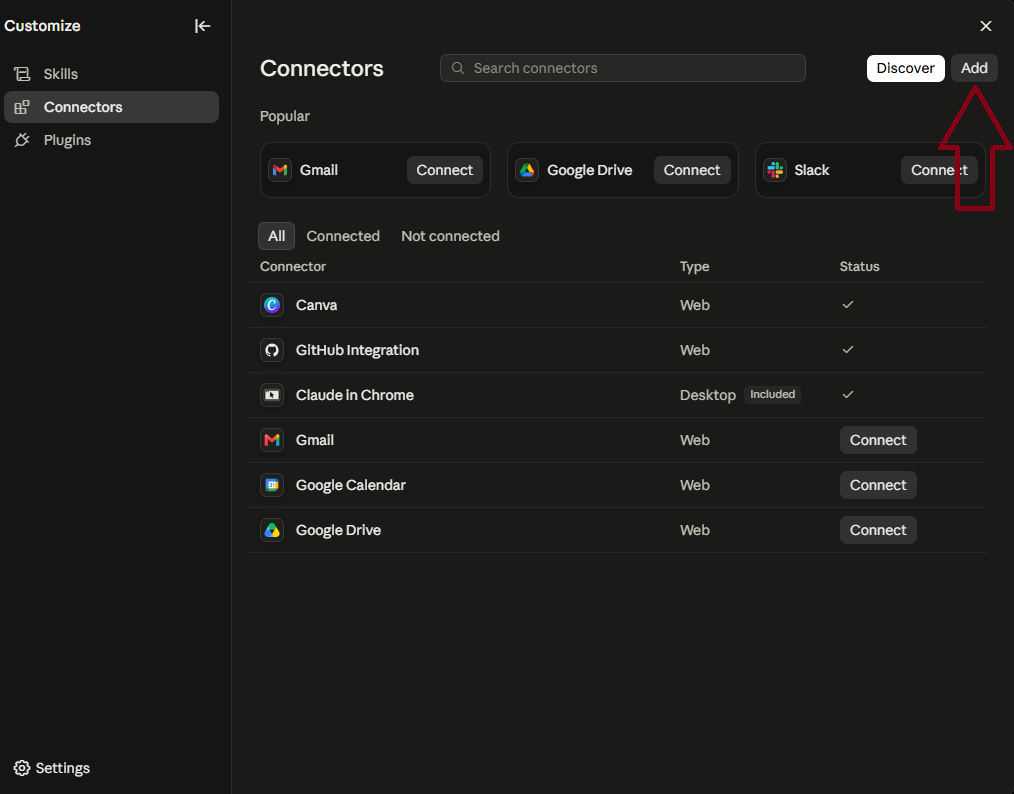
Task: Click the Slack icon in Popular
Action: (775, 170)
